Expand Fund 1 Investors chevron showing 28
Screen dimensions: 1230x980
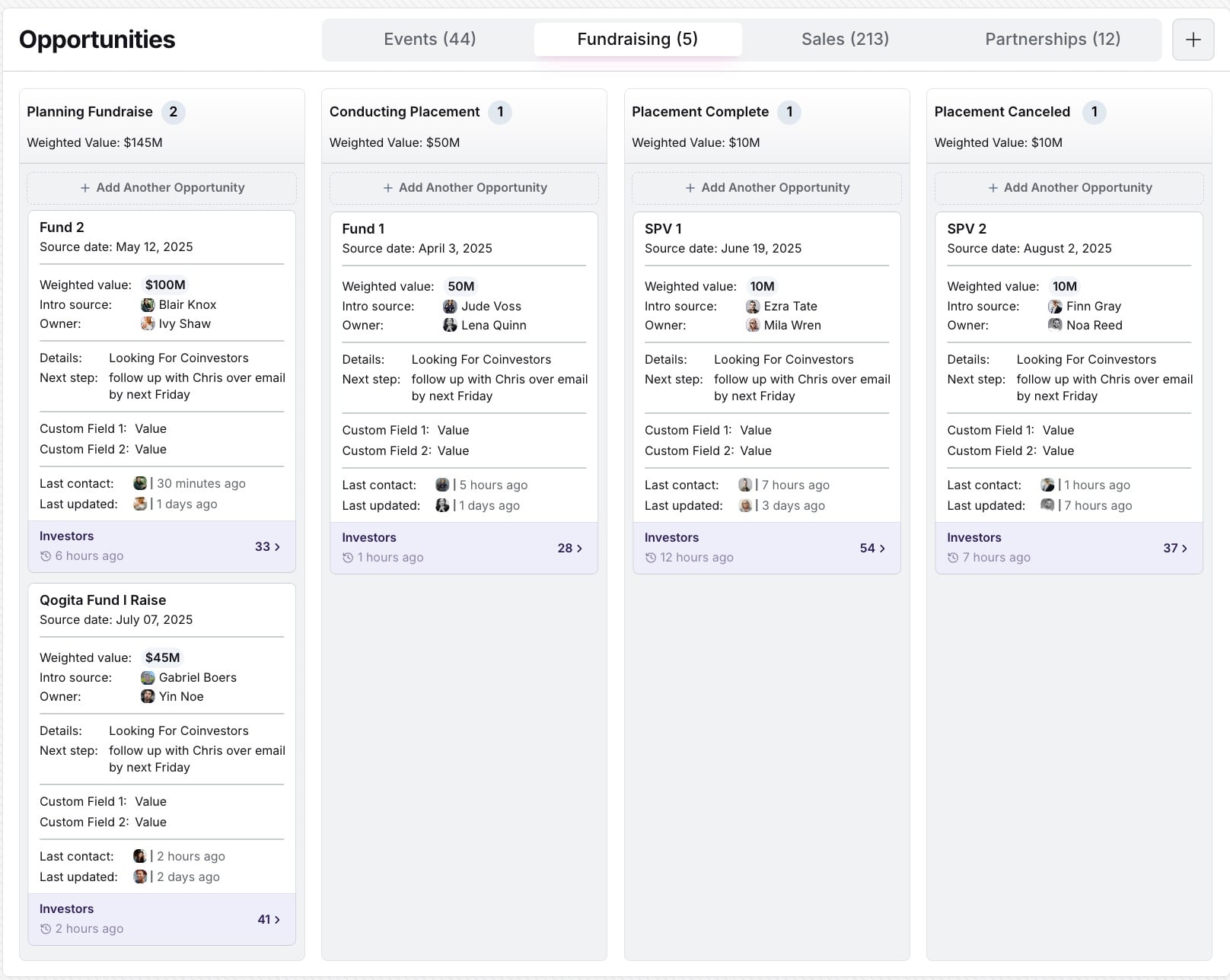pyautogui.click(x=579, y=549)
